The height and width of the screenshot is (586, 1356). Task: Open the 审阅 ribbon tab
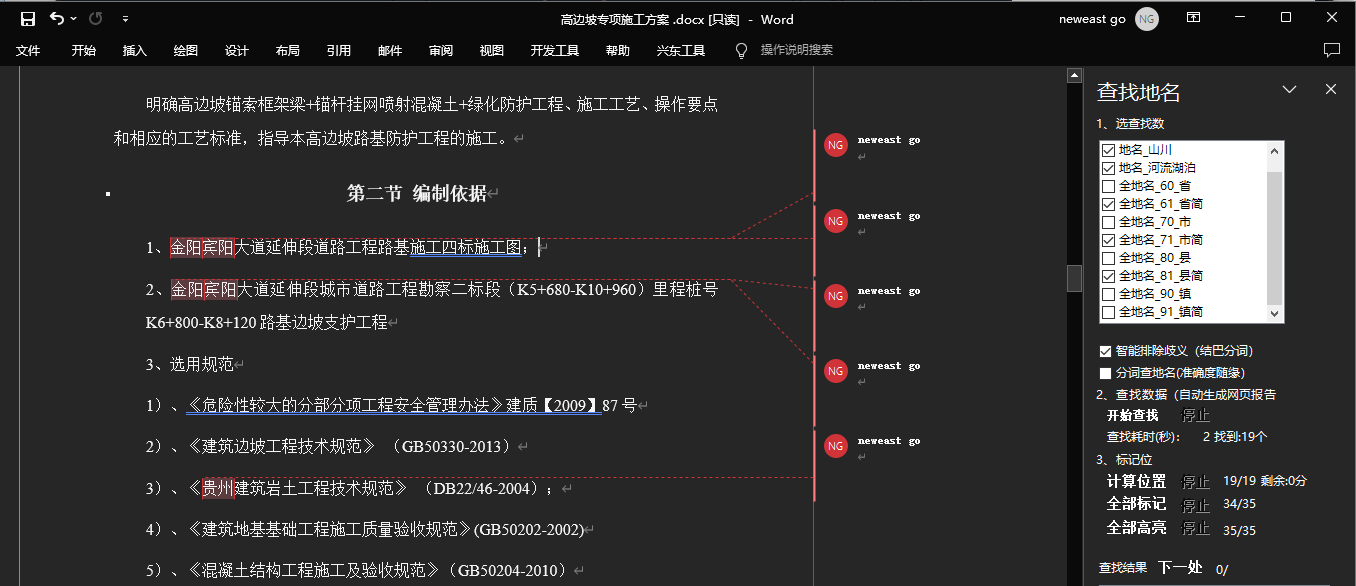point(441,51)
